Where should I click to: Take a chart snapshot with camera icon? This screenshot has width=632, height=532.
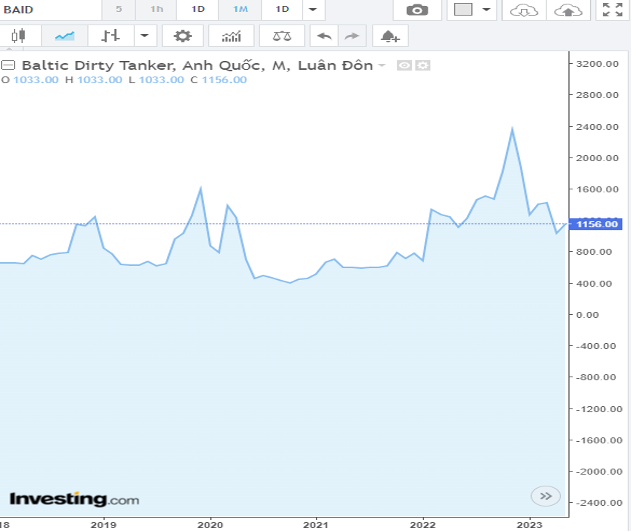pyautogui.click(x=417, y=10)
